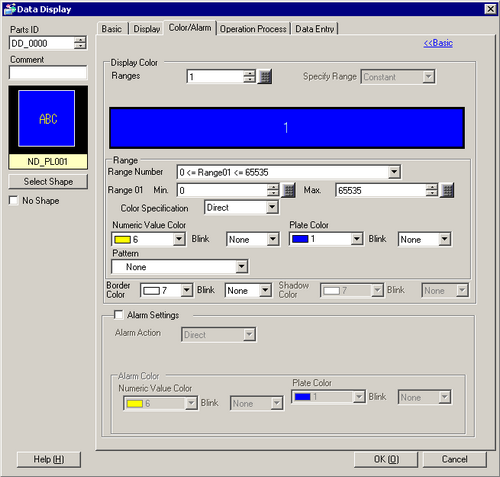This screenshot has height=477, width=500.
Task: Decrease the Ranges count with down arrow
Action: (x=249, y=80)
